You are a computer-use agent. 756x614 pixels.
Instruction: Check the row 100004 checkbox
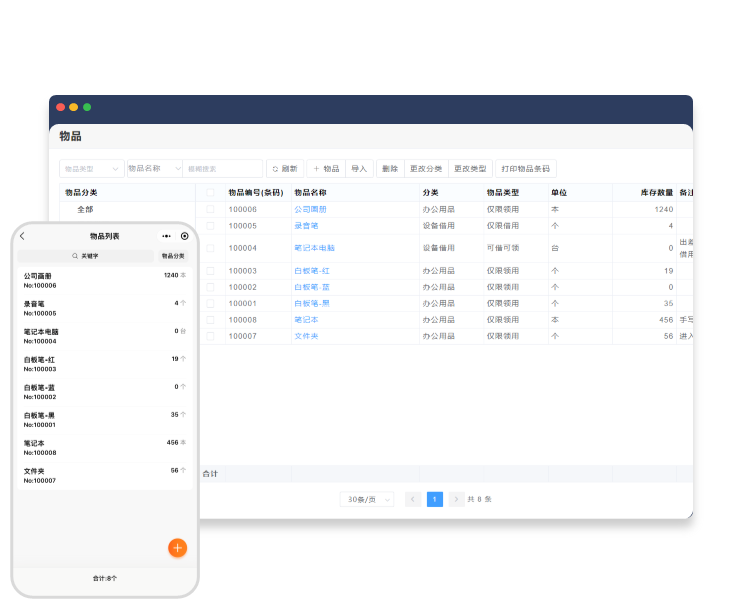[x=210, y=248]
